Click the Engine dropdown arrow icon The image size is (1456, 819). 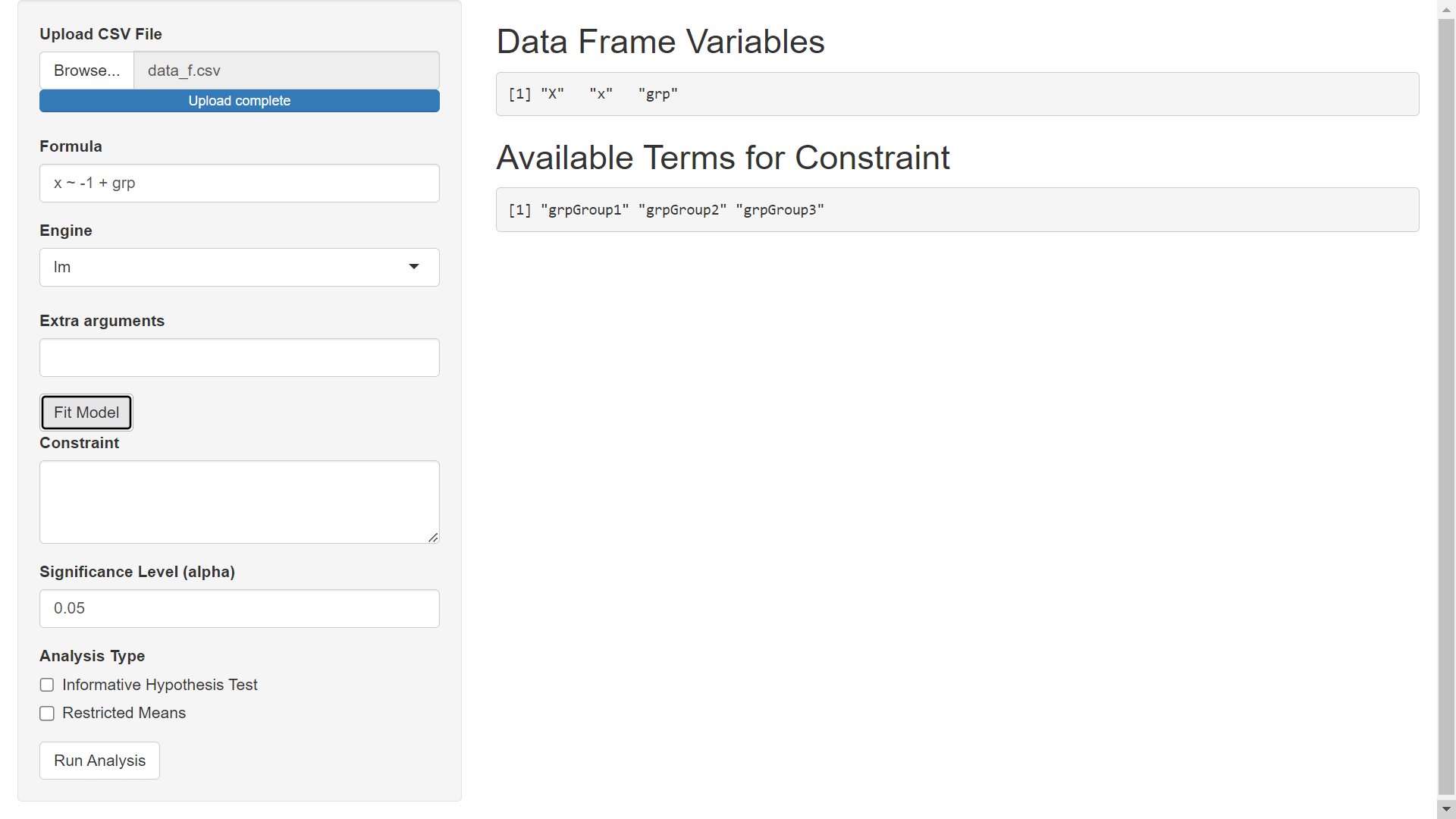click(x=414, y=267)
